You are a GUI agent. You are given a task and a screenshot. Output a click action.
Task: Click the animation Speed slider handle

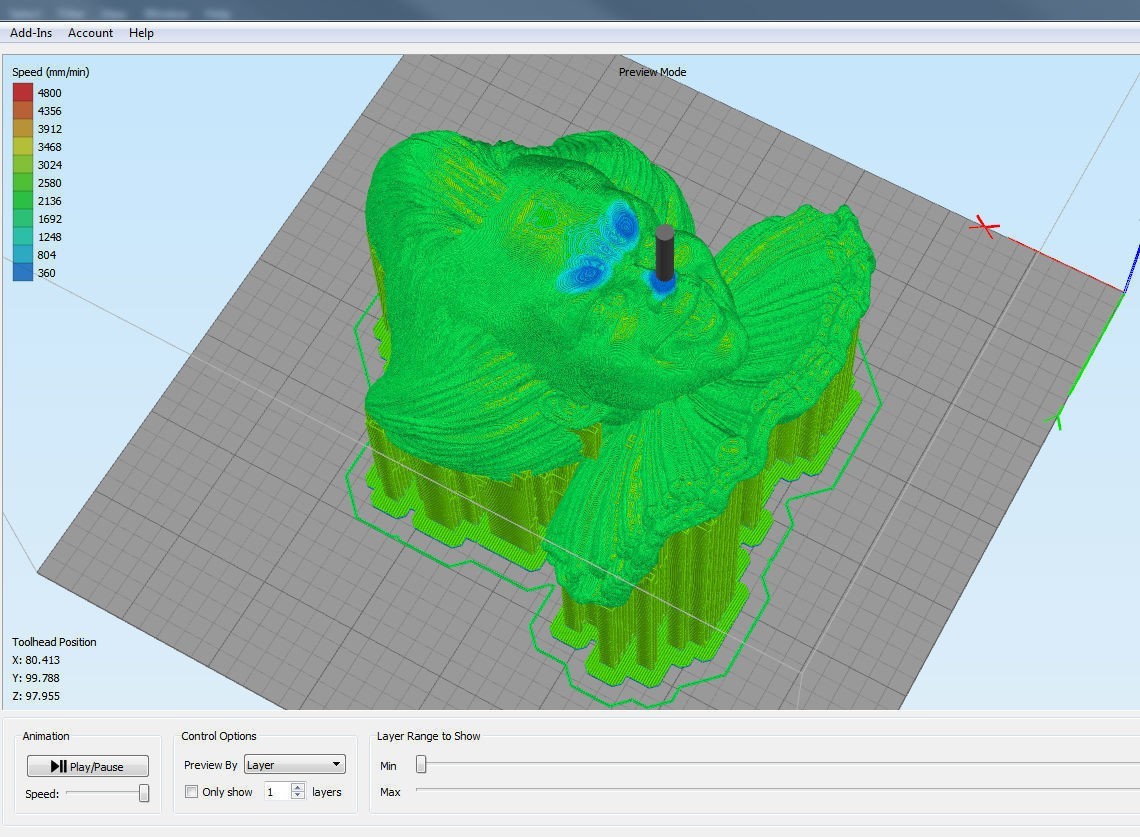tap(144, 793)
